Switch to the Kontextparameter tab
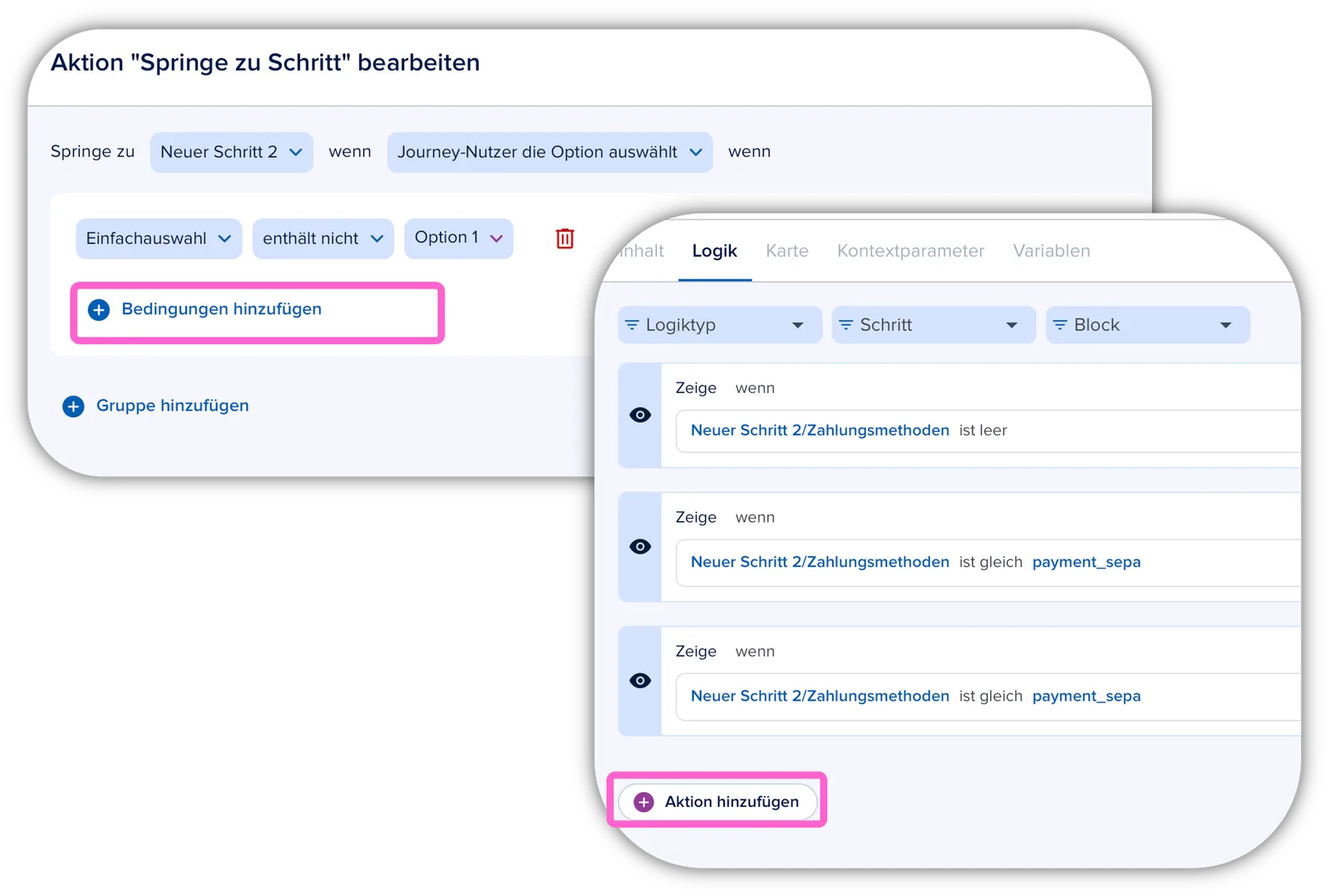 pos(910,251)
